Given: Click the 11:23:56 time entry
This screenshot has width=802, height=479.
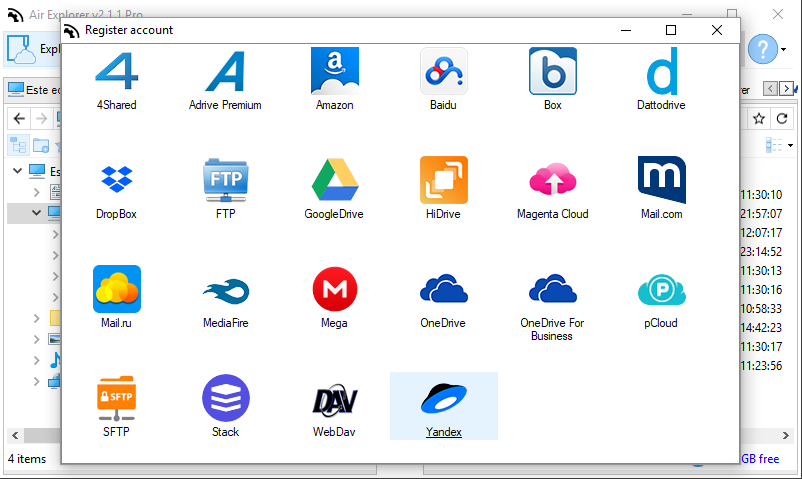Looking at the screenshot, I should click(x=761, y=366).
